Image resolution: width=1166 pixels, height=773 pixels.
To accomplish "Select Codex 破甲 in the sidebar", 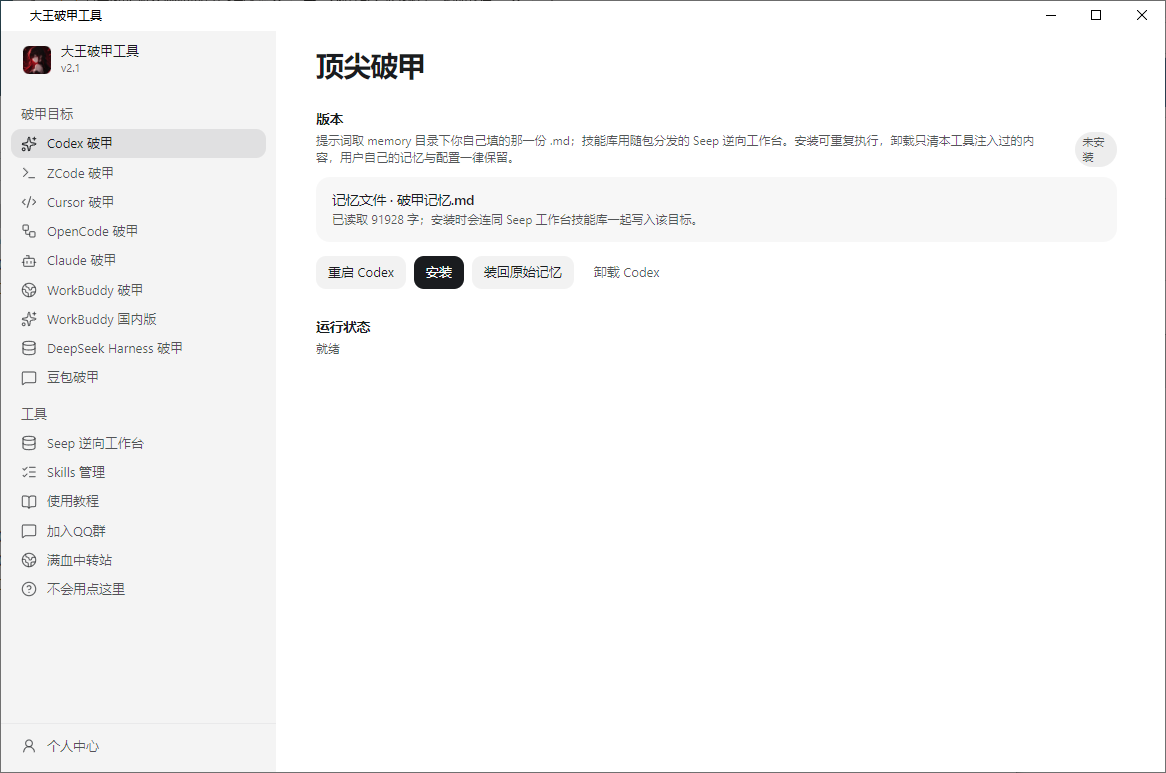I will [138, 143].
